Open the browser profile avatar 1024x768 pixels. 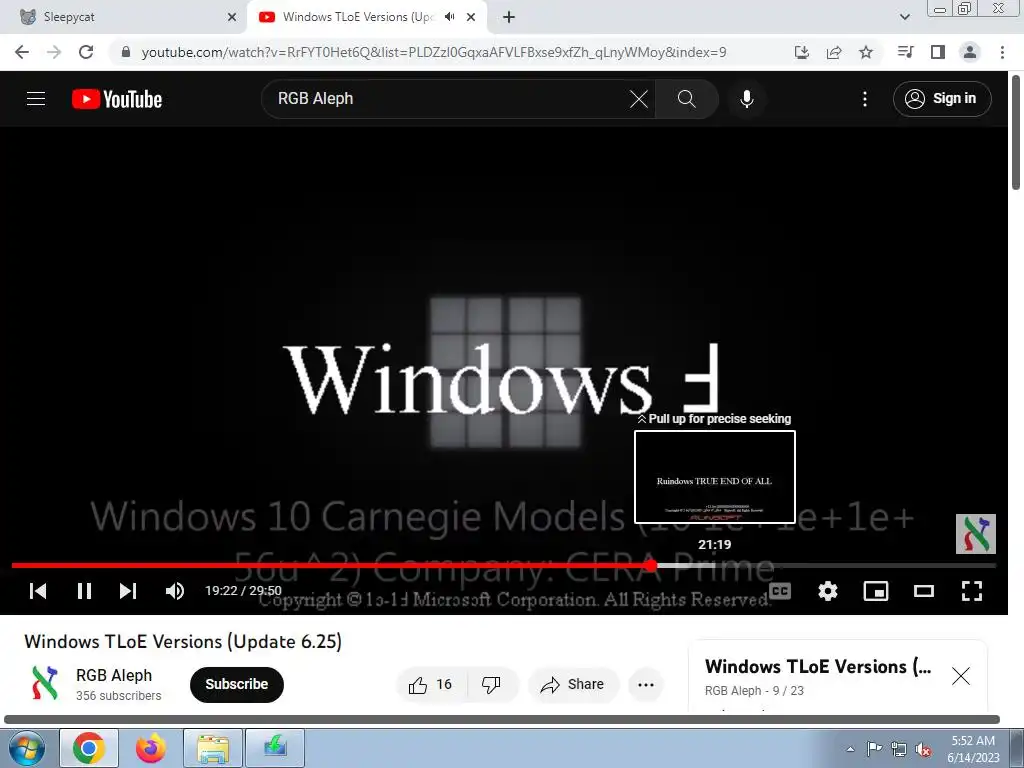pos(970,52)
